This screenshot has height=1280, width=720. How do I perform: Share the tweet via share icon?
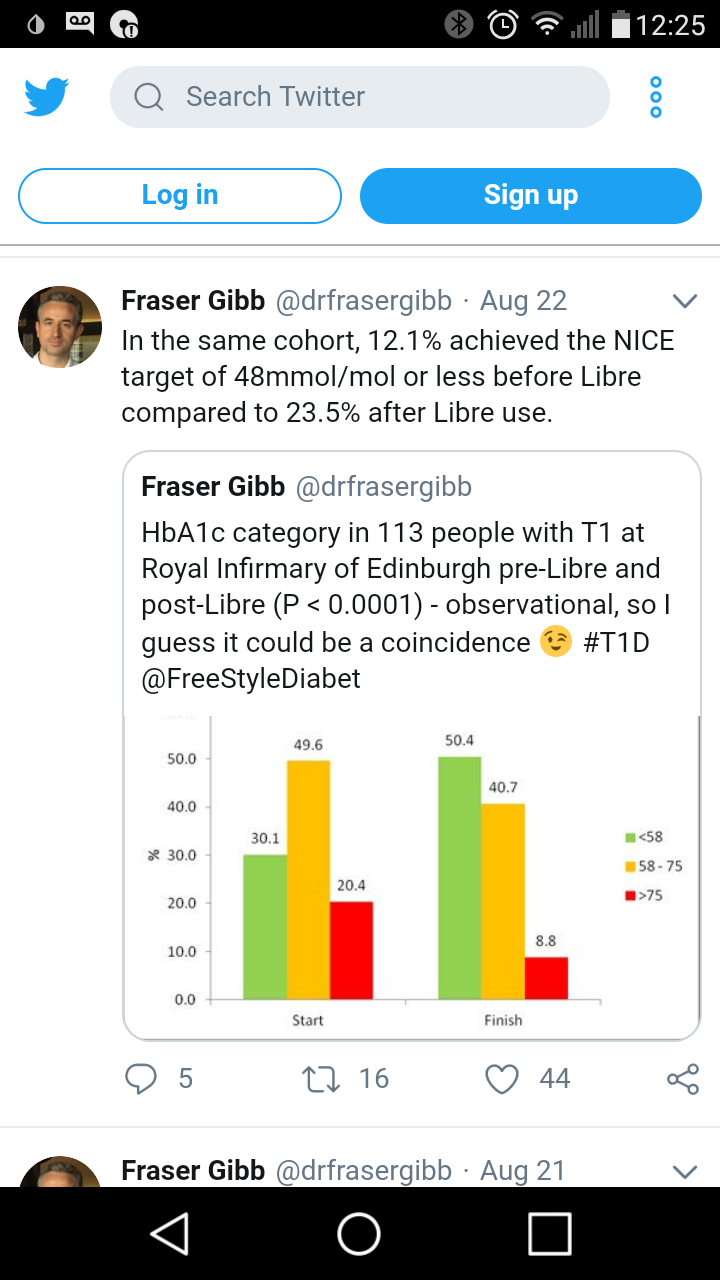683,1078
